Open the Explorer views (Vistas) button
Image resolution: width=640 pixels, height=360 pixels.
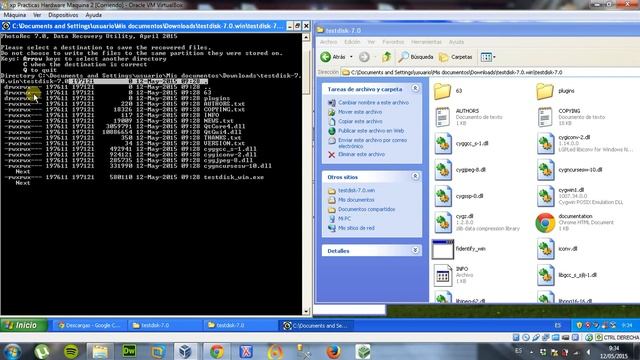[x=486, y=57]
